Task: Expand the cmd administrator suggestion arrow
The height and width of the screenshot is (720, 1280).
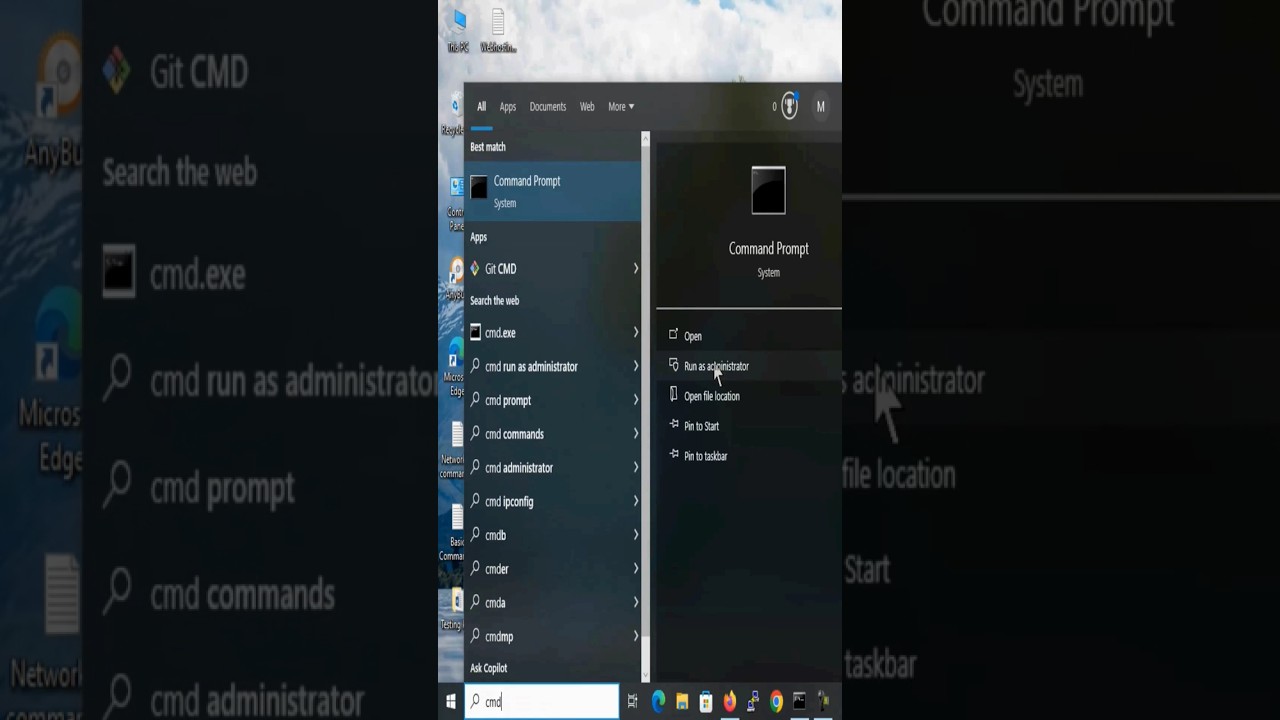Action: (635, 467)
